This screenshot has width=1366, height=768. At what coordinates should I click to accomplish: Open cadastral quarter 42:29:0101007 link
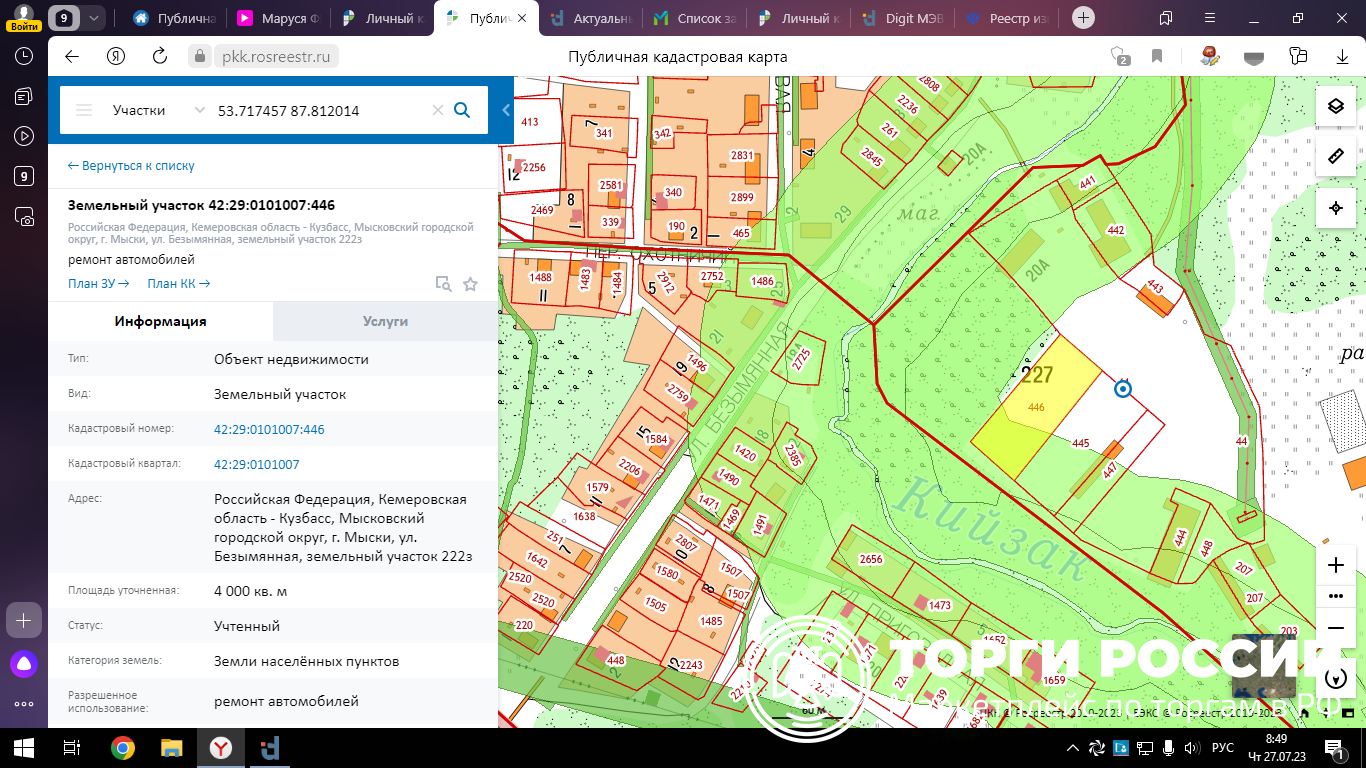(256, 464)
